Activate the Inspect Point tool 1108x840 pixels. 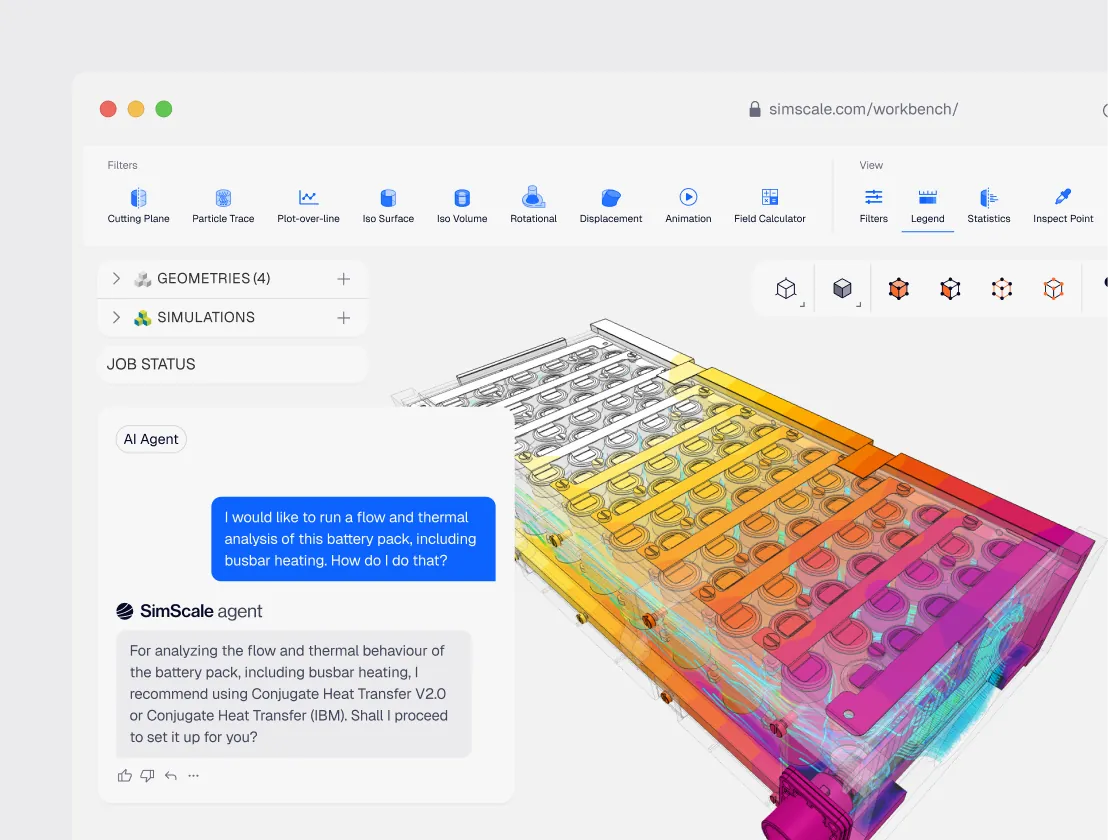[1063, 206]
